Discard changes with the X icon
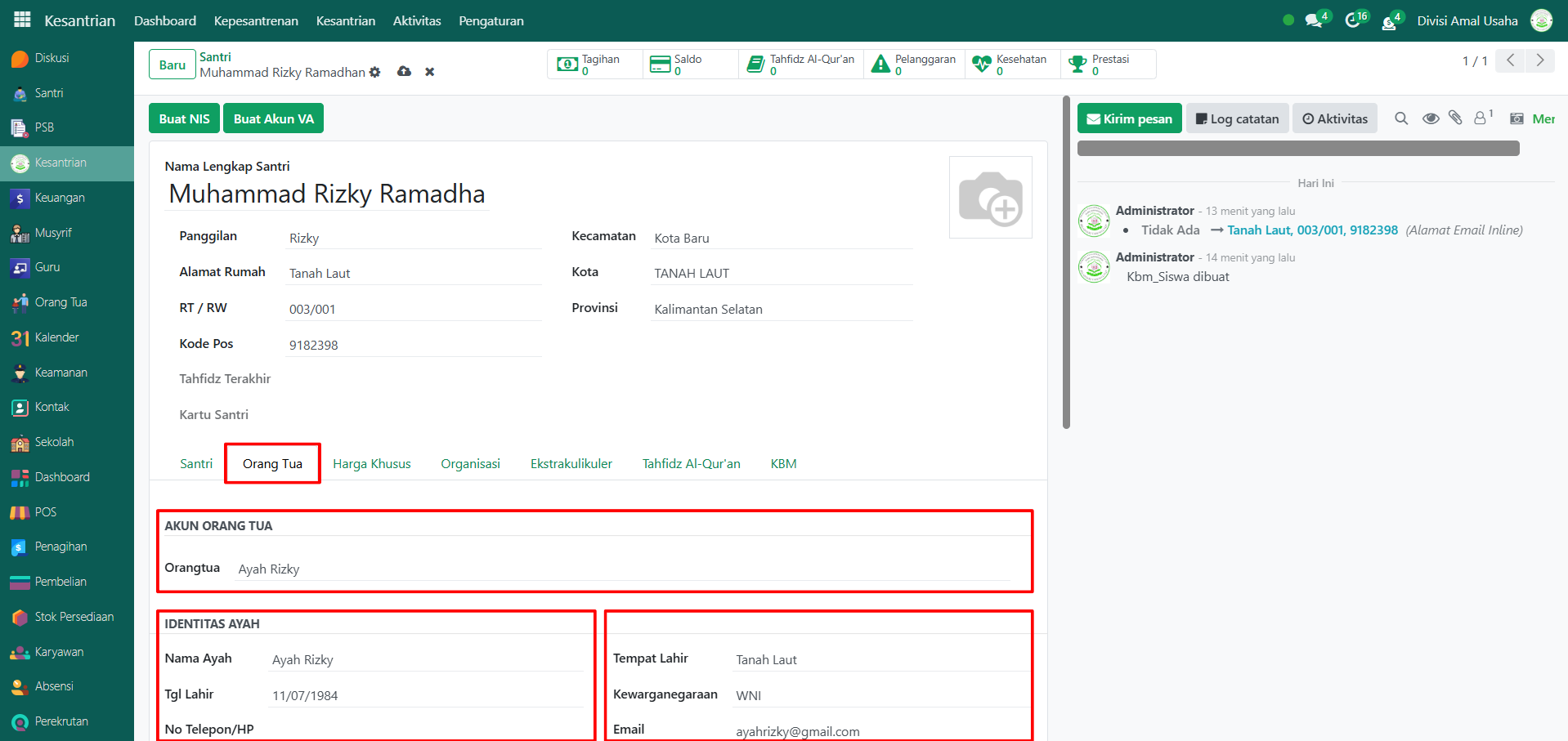 click(429, 72)
